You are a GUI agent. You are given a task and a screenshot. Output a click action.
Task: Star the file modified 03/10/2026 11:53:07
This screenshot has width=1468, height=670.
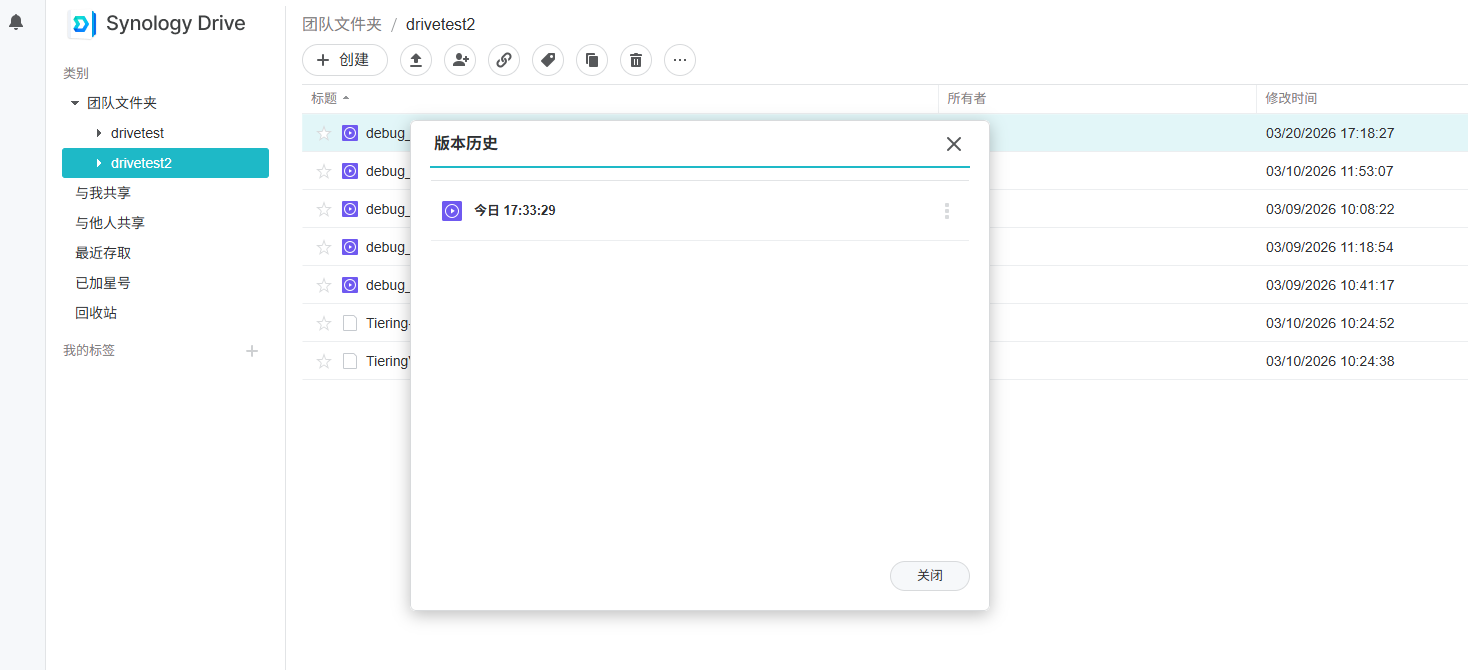click(324, 171)
